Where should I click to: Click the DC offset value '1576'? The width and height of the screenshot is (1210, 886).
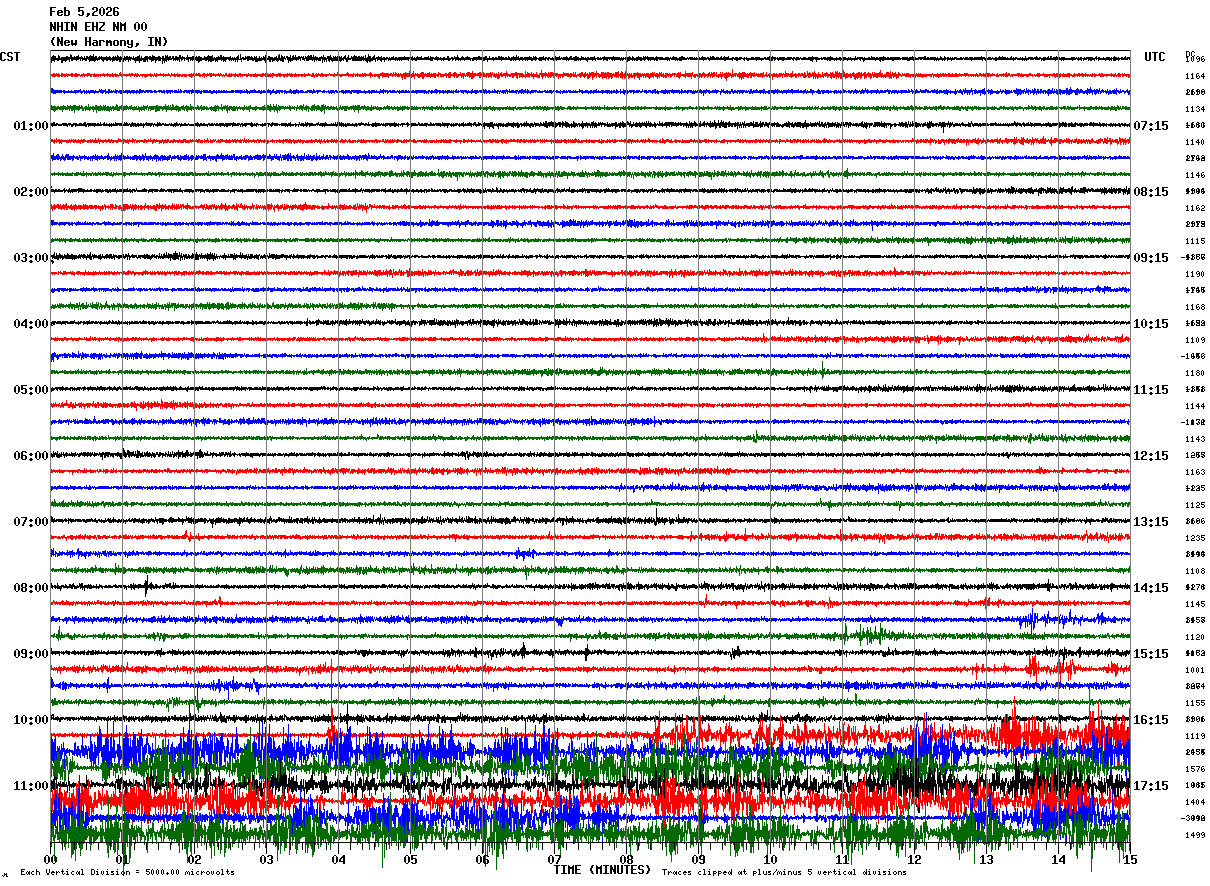pos(1195,769)
